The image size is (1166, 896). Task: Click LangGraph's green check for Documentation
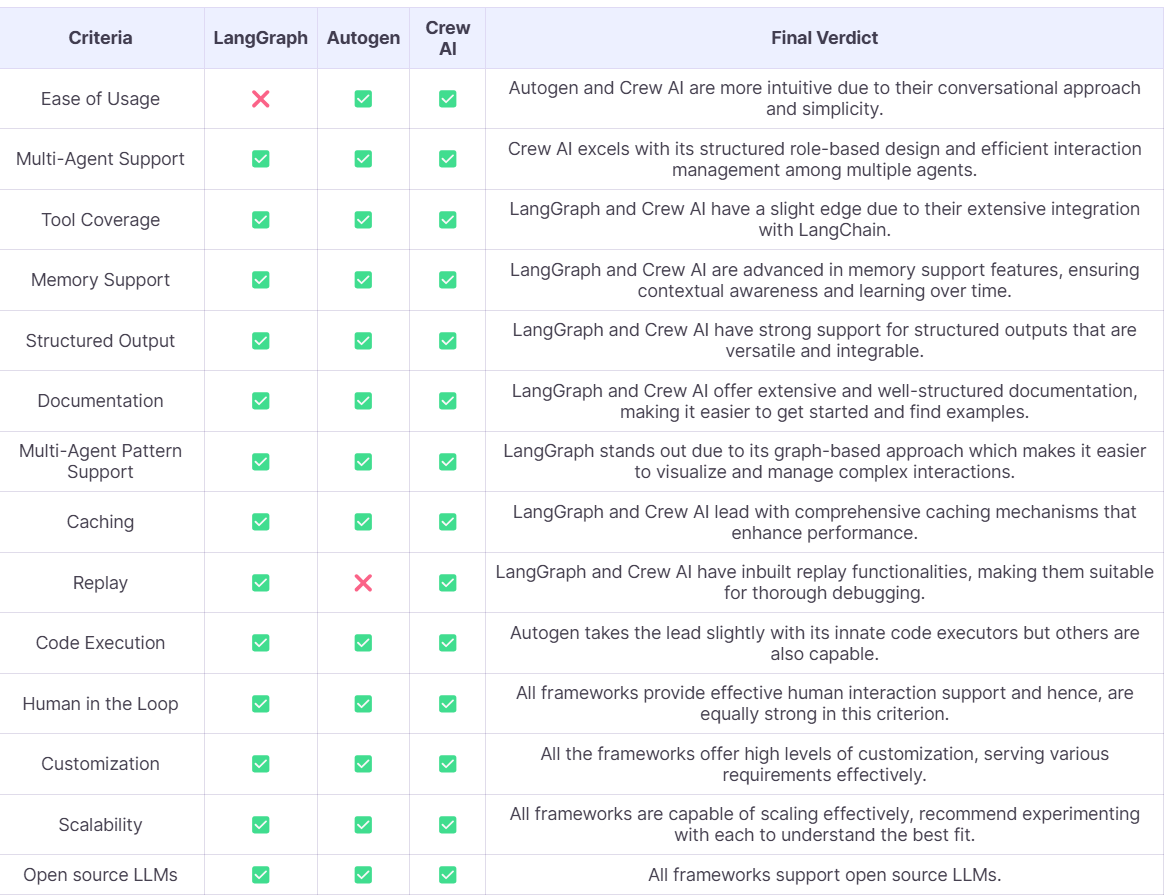(x=261, y=401)
